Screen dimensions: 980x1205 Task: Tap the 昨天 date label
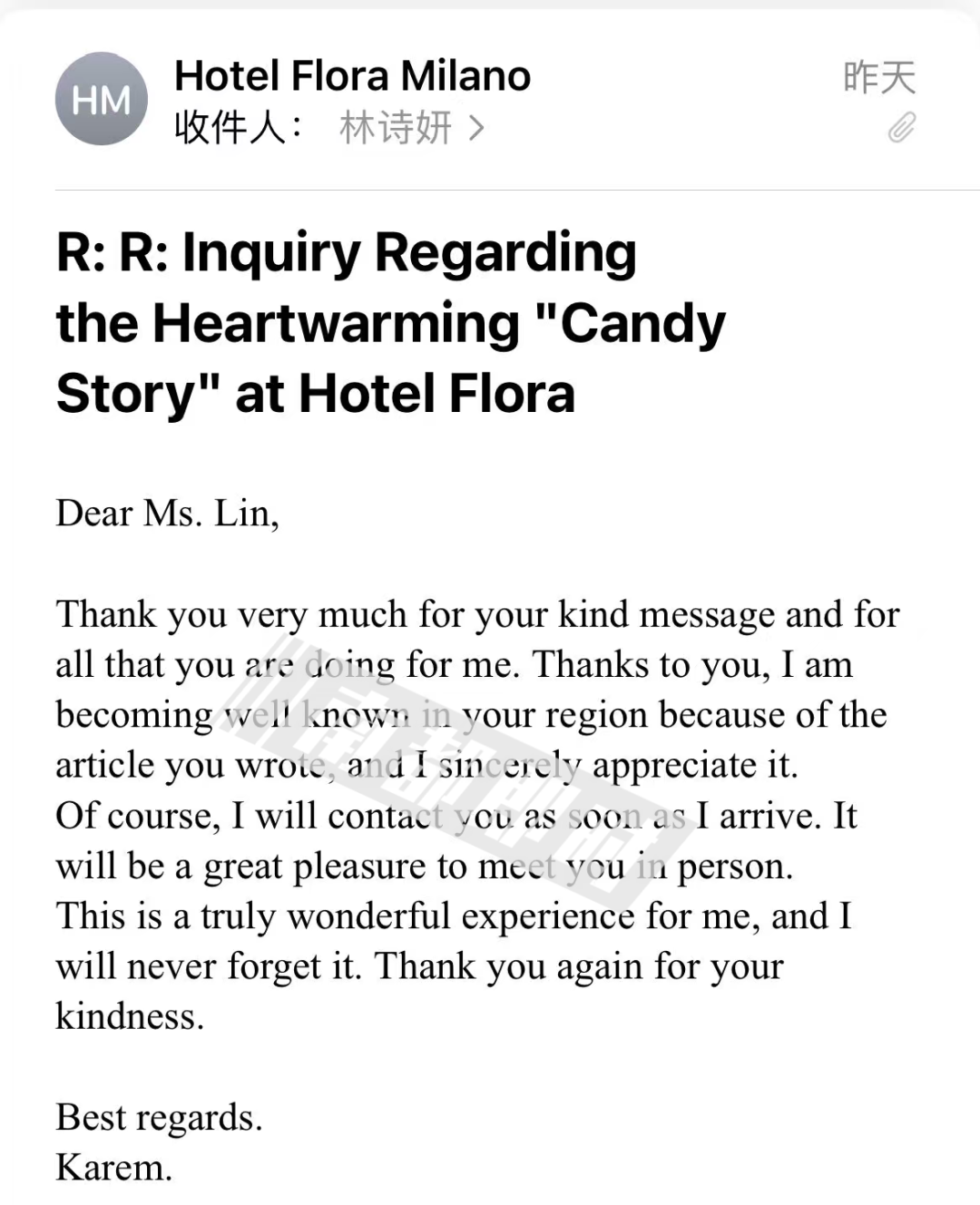[x=878, y=77]
